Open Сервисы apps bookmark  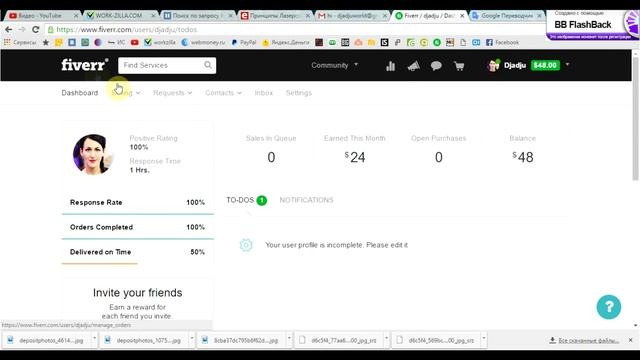click(20, 42)
